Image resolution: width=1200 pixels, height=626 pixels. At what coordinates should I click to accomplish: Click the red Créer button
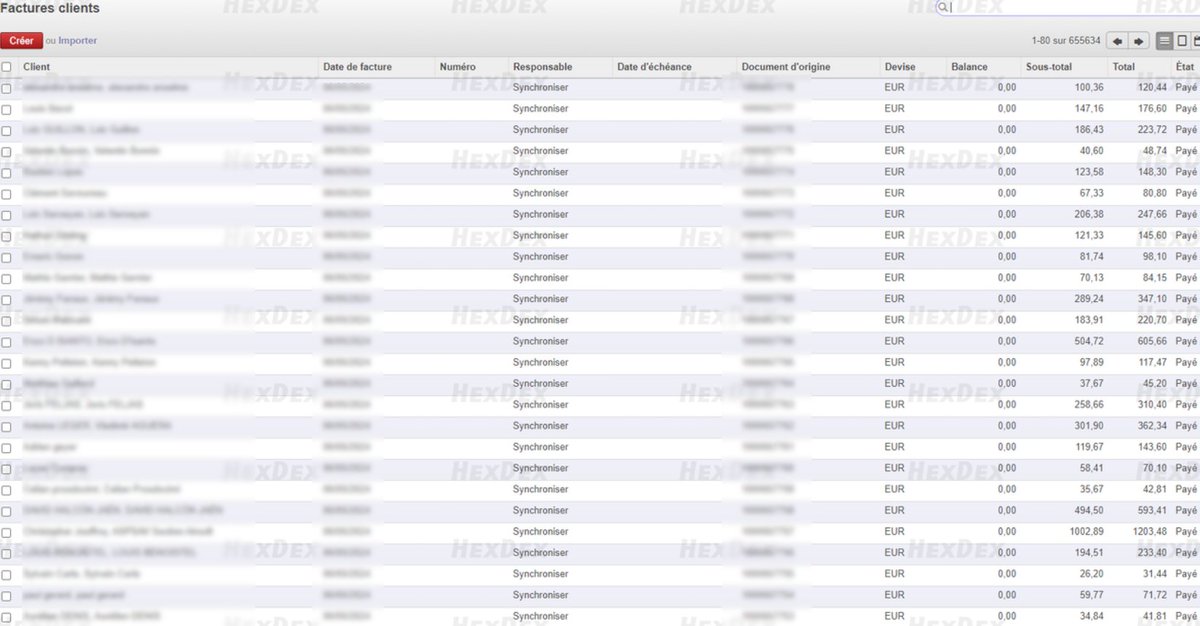[21, 41]
